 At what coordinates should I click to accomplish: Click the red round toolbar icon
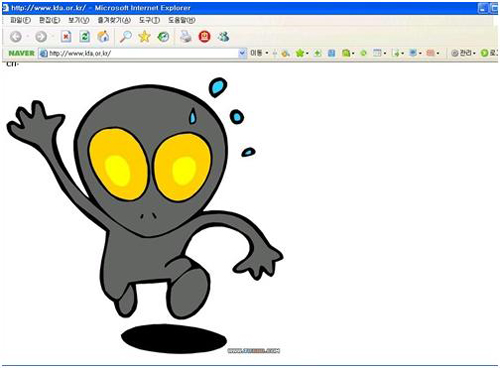(204, 36)
